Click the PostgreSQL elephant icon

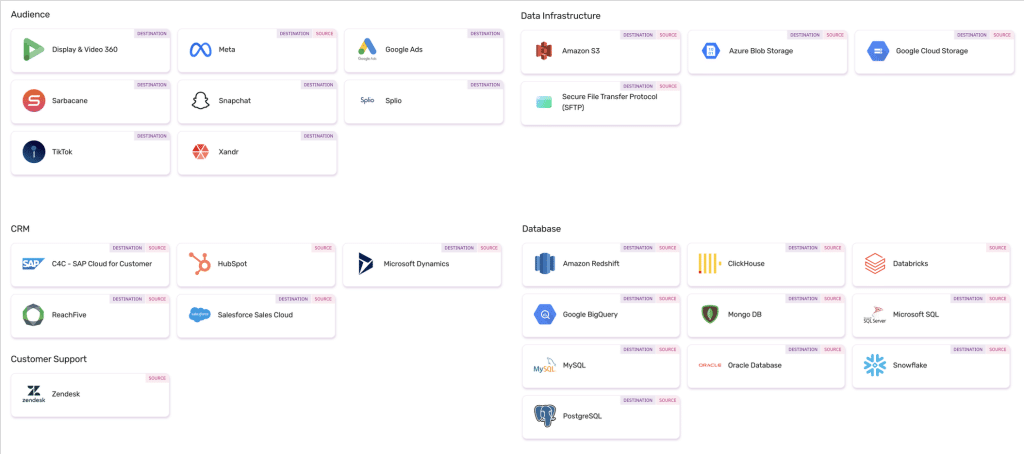pos(544,416)
